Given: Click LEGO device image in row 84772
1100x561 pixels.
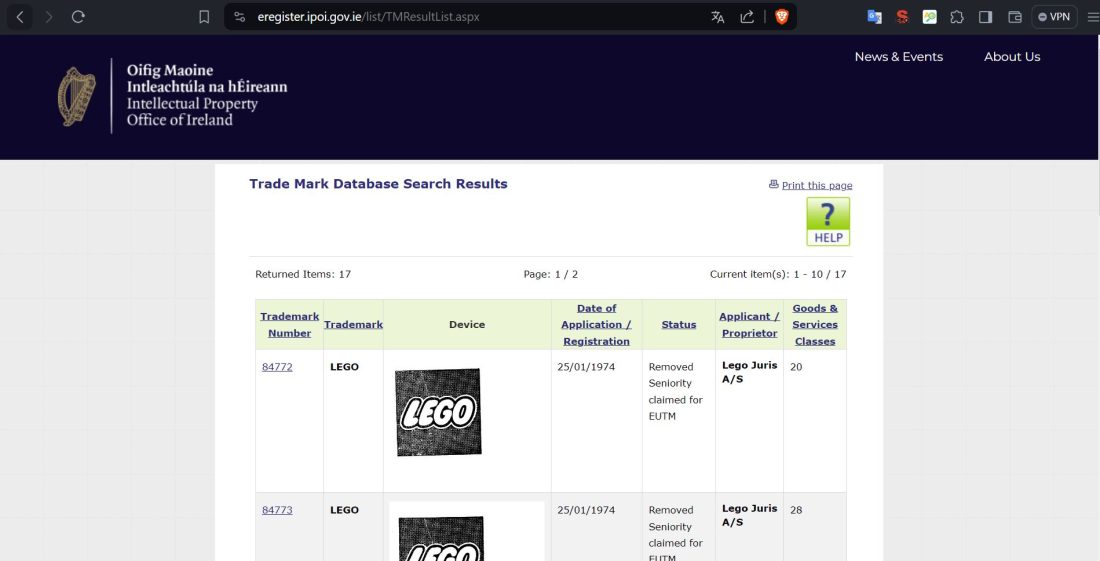Looking at the screenshot, I should 438,412.
